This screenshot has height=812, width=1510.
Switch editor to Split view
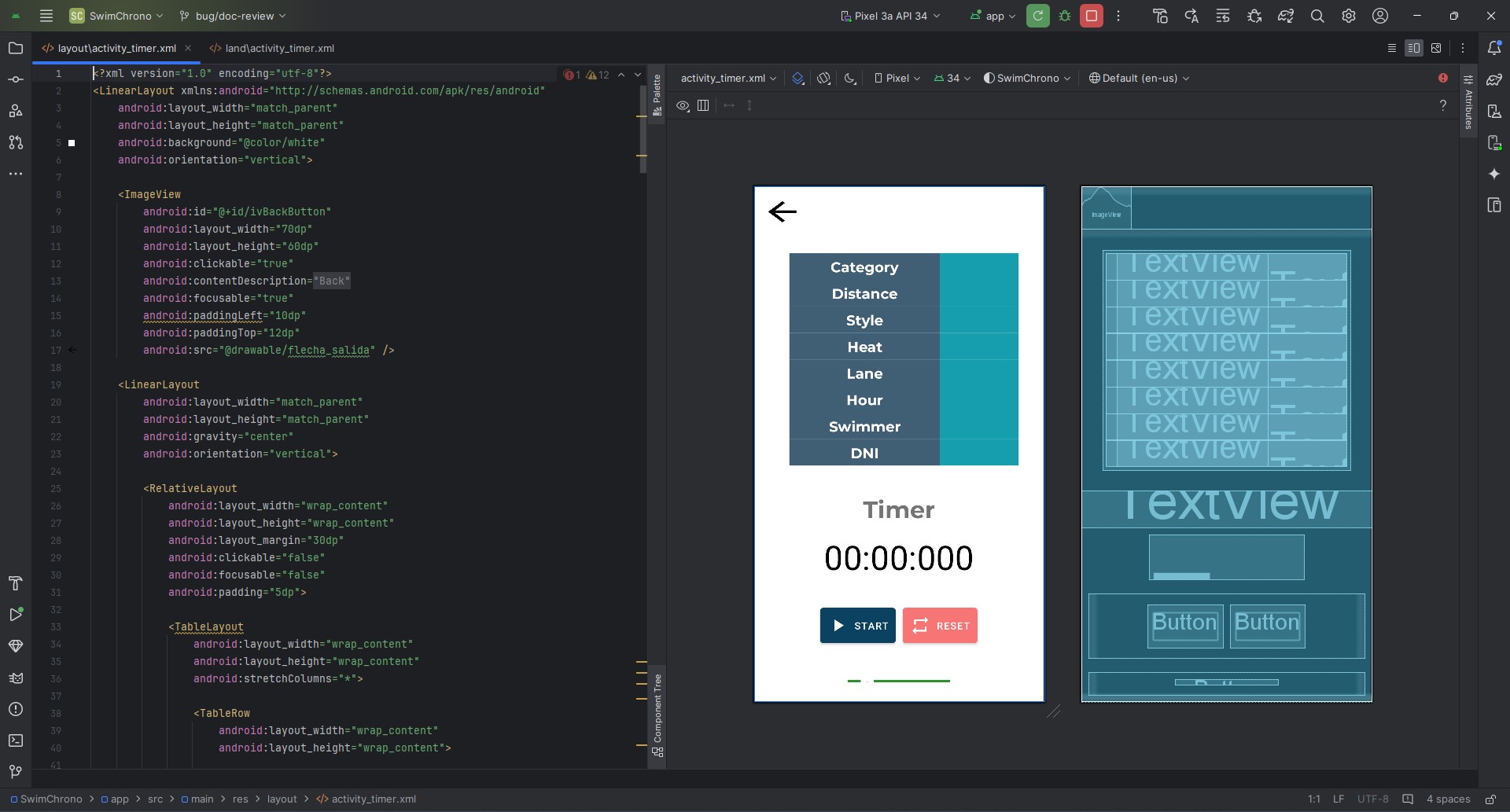[1414, 48]
